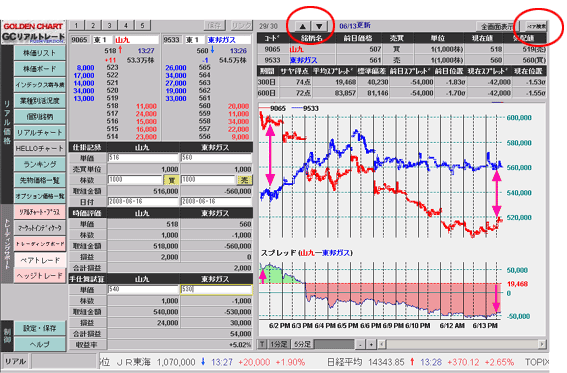
Task: Click the 山九 単価 input in 手仕舞試算
Action: (143, 290)
